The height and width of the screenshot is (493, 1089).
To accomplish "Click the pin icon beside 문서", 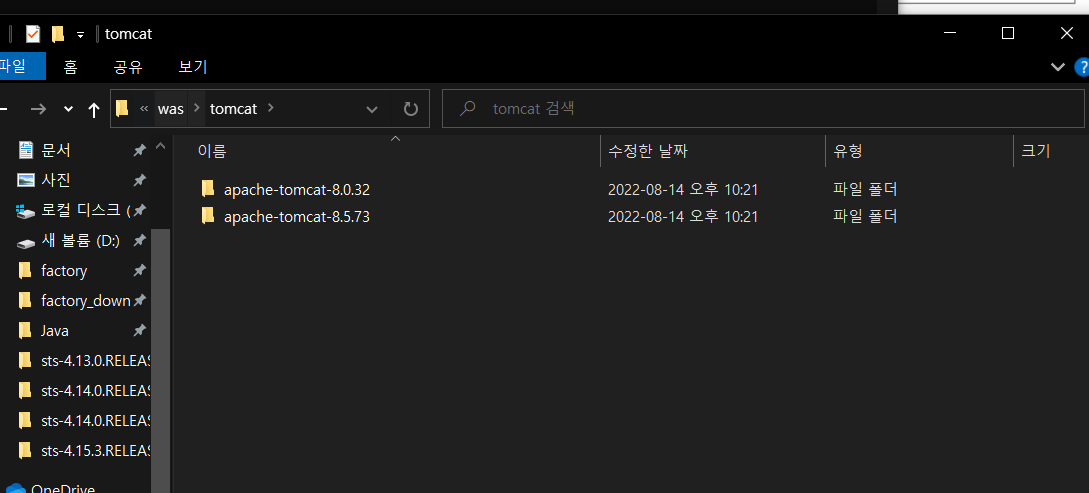I will click(x=140, y=150).
